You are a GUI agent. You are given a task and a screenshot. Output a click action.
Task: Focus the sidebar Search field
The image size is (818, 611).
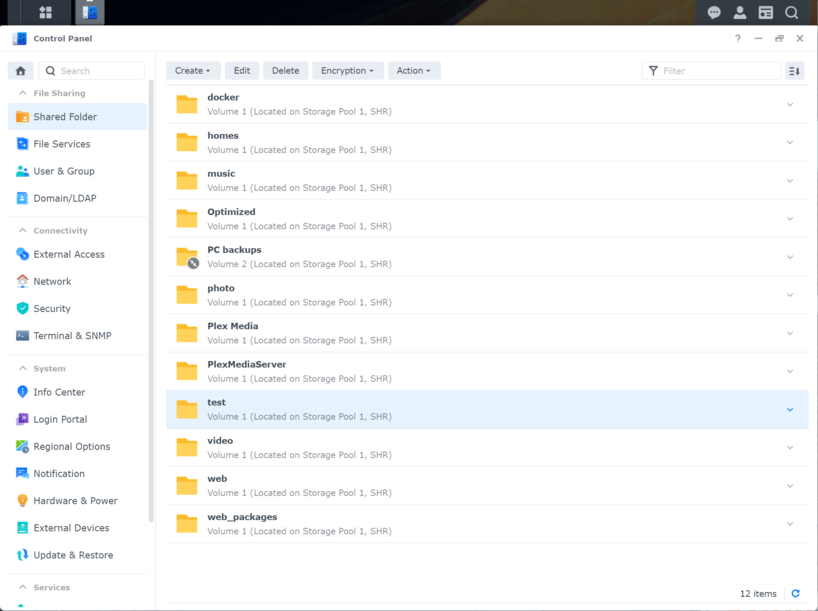click(92, 71)
